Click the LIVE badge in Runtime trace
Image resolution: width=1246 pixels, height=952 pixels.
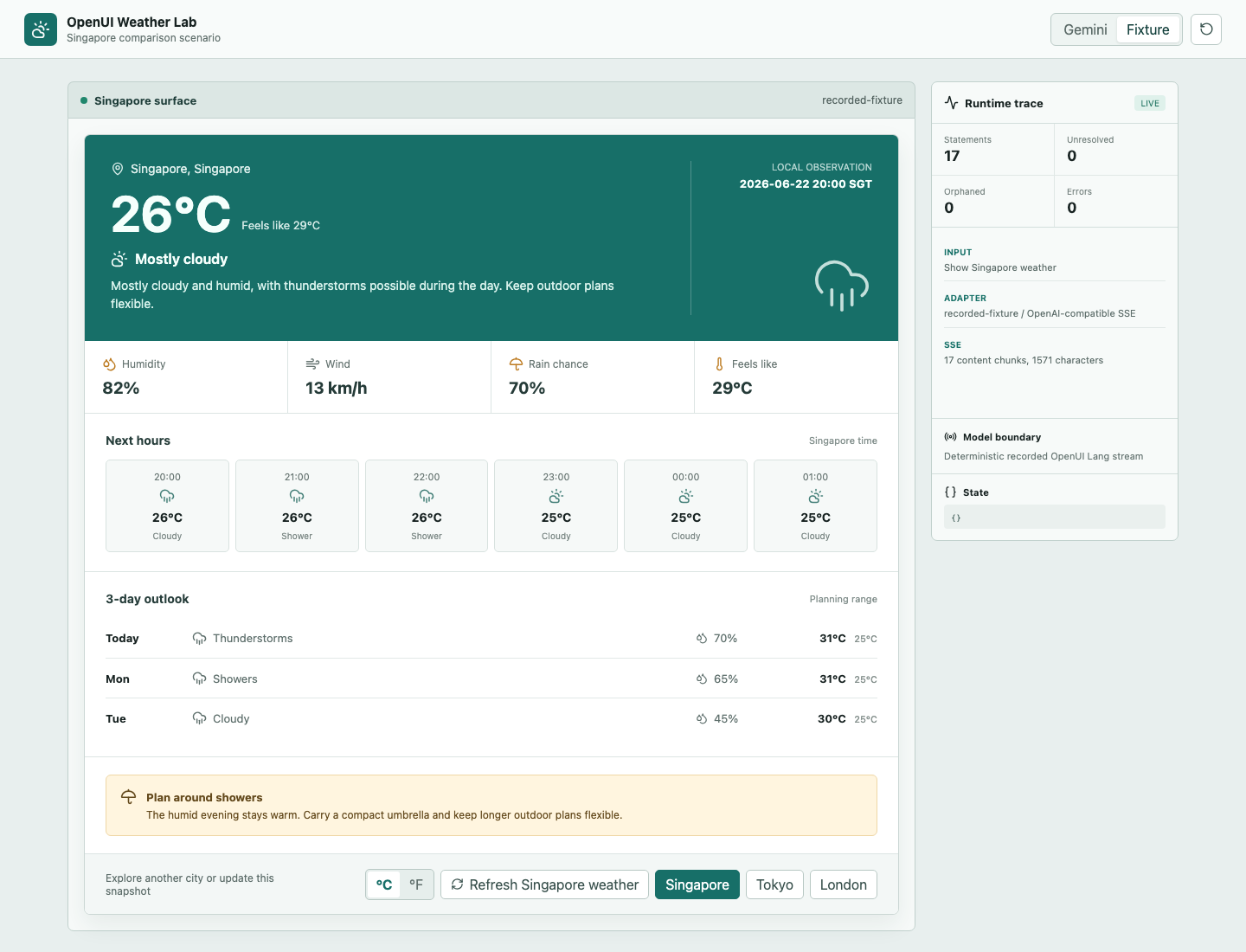click(1150, 103)
